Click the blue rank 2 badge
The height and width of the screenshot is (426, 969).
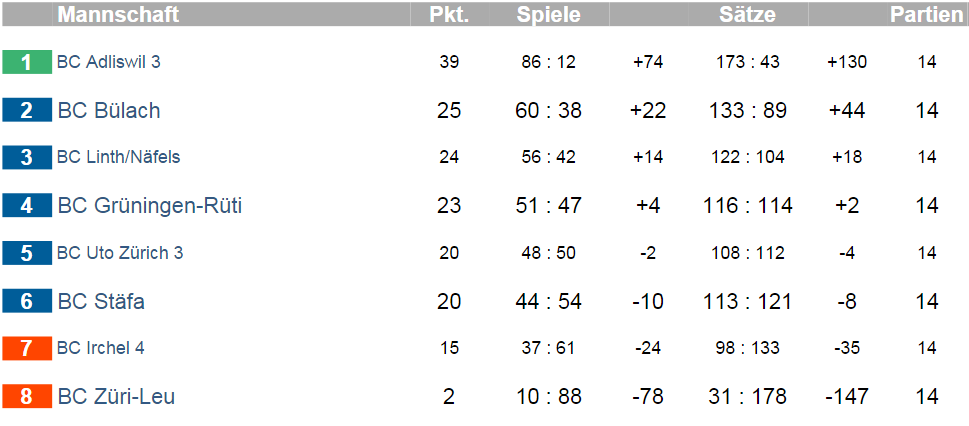(27, 110)
